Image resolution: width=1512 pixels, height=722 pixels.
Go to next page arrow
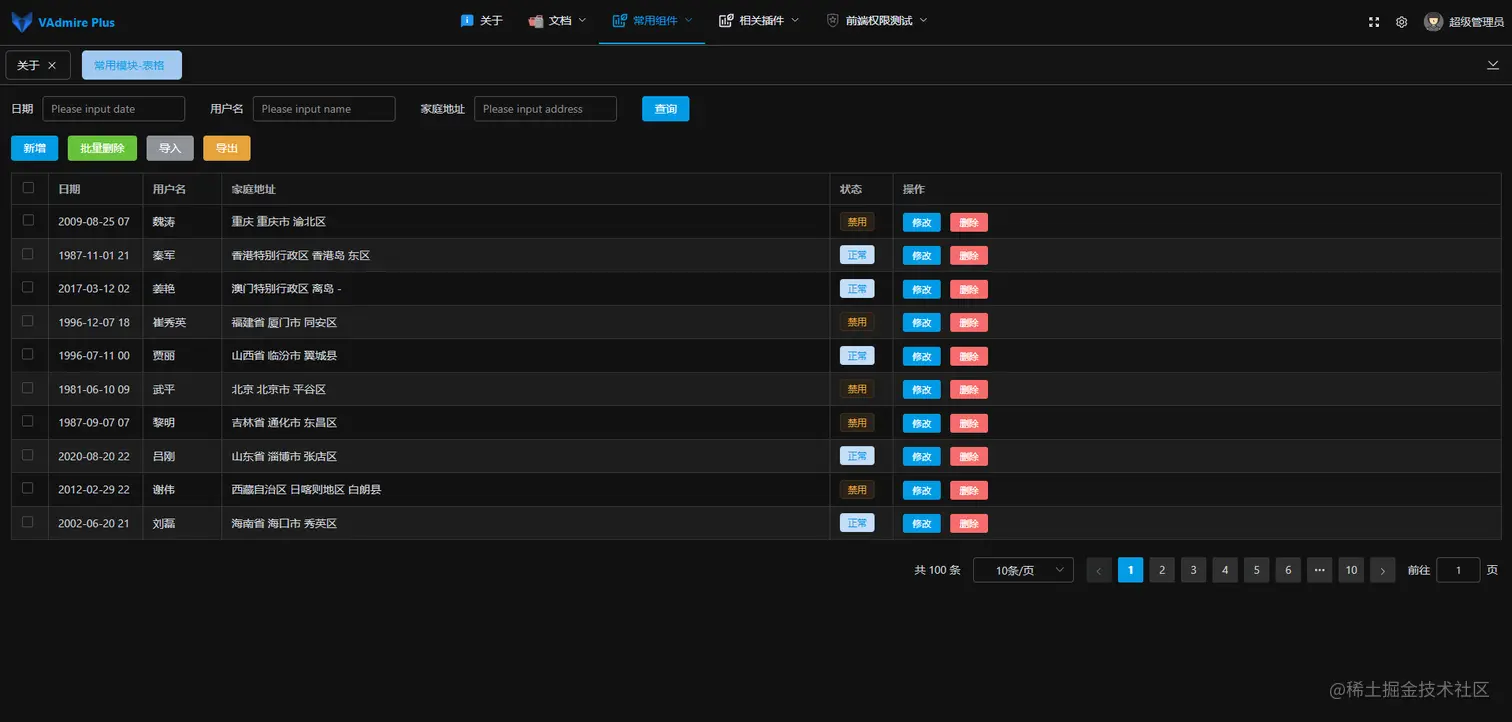coord(1383,570)
